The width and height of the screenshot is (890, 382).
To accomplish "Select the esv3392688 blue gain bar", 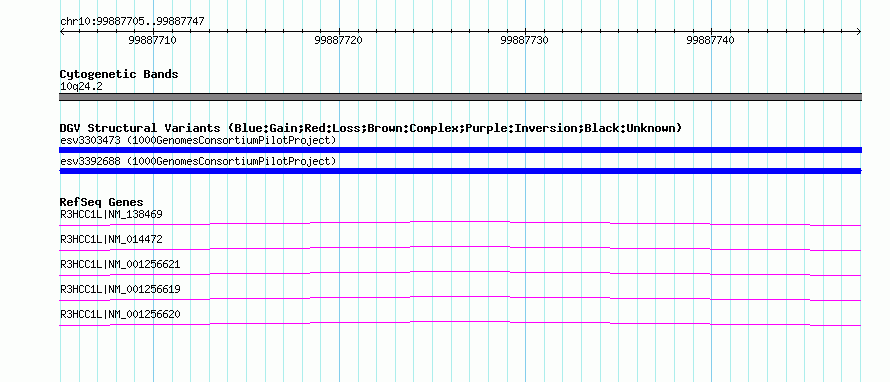I will pyautogui.click(x=460, y=171).
